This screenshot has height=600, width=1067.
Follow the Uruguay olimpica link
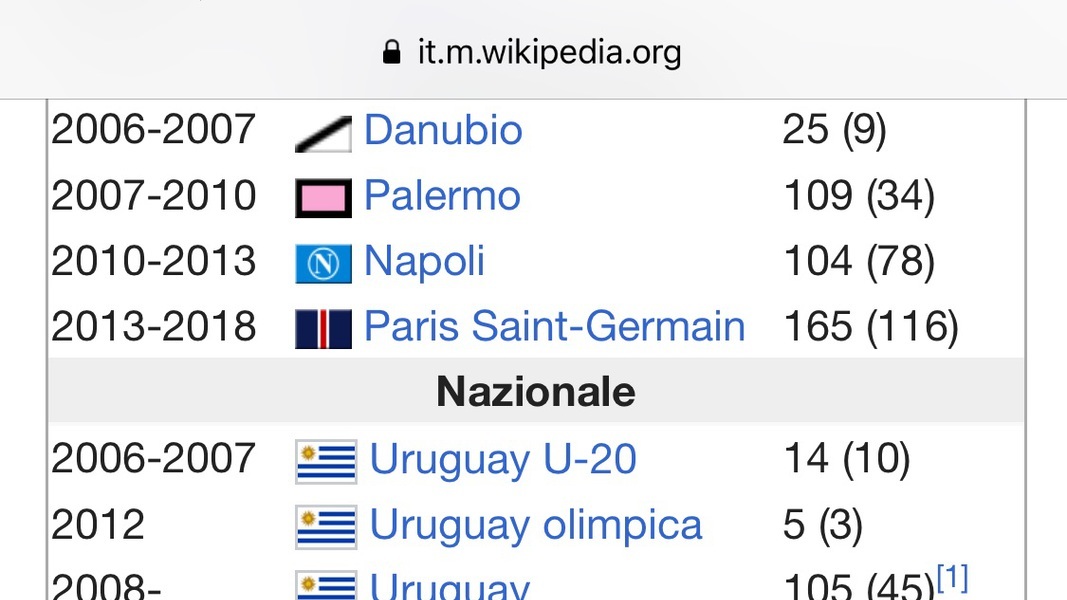click(x=536, y=524)
